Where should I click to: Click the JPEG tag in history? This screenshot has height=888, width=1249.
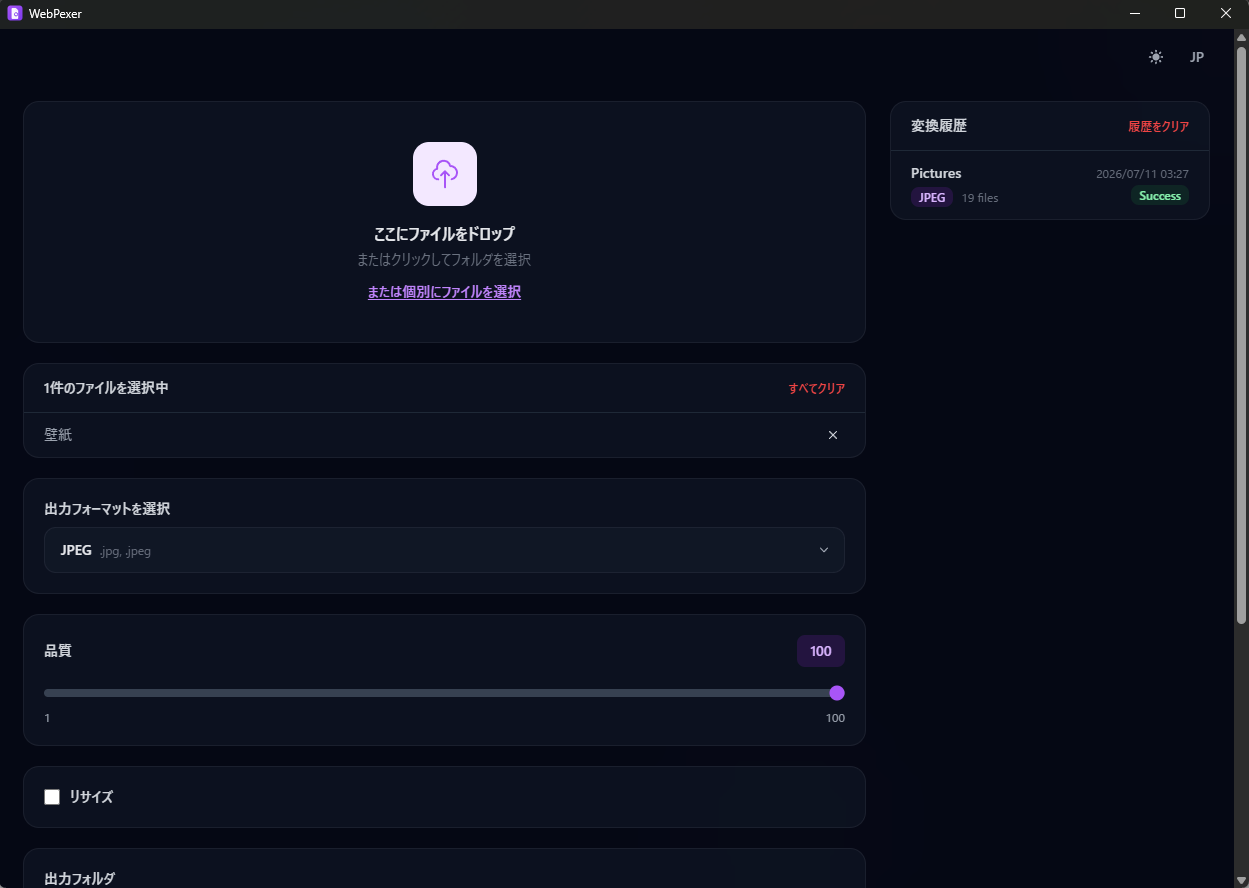click(x=932, y=197)
